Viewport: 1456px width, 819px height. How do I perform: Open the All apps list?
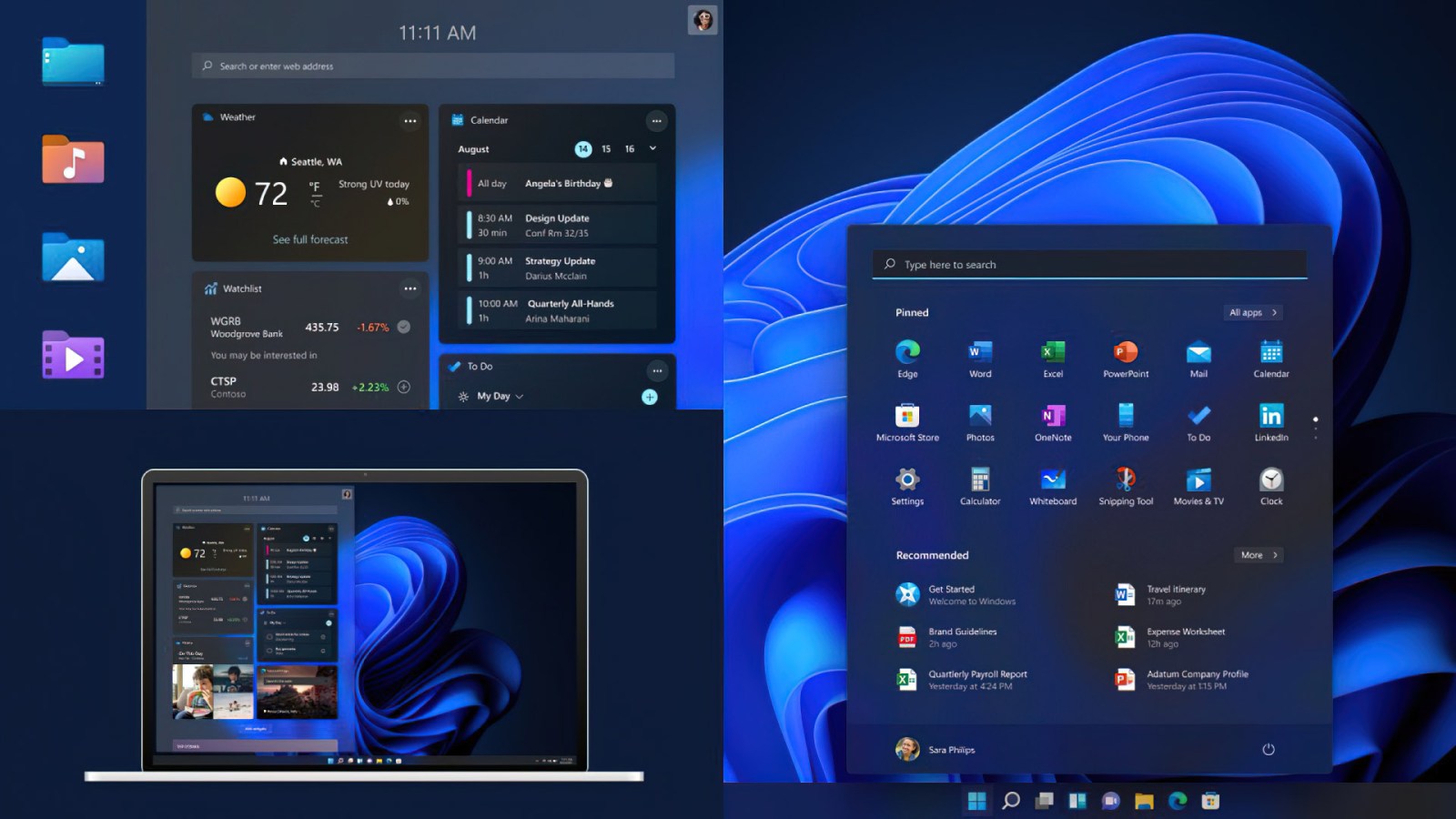1253,312
